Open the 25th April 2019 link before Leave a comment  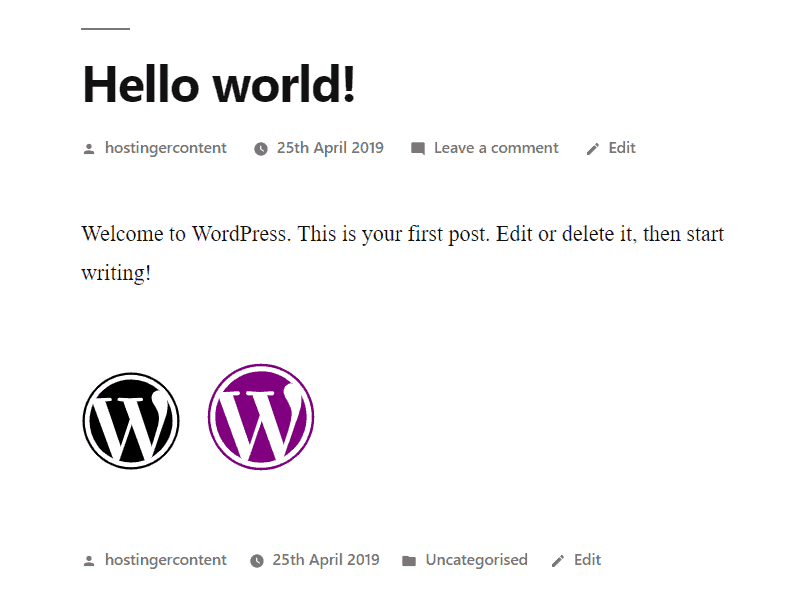(x=330, y=148)
